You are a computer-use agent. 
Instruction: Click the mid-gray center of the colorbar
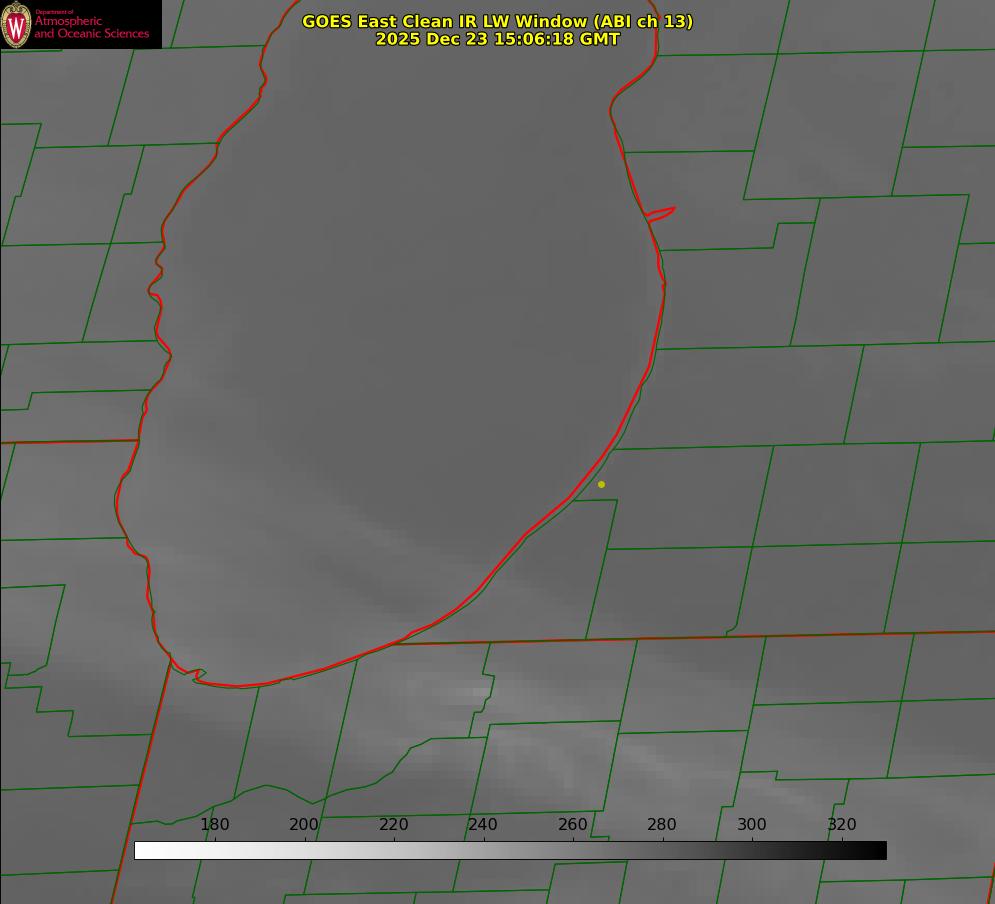(x=510, y=851)
